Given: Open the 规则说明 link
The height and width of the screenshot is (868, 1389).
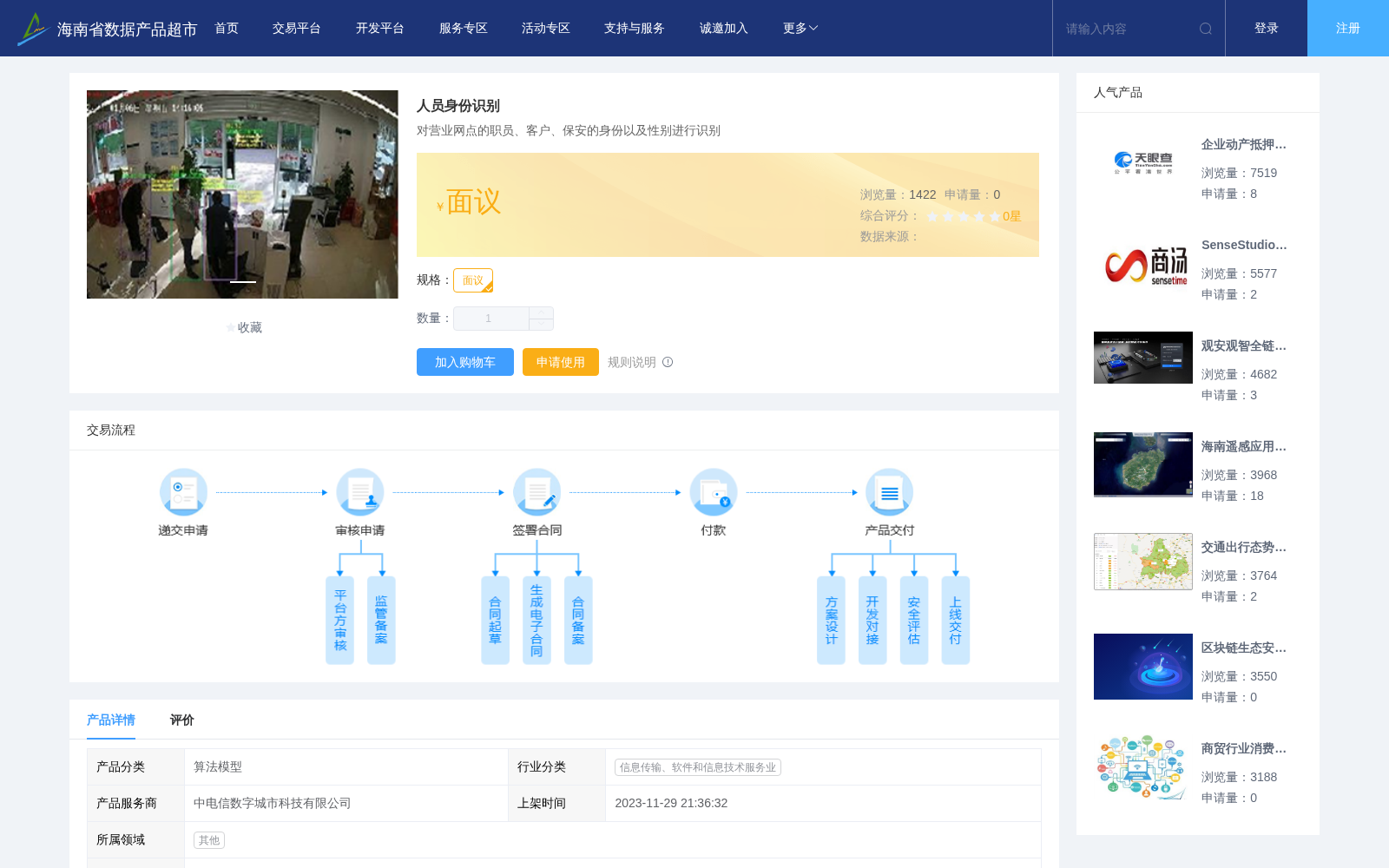Looking at the screenshot, I should point(632,362).
